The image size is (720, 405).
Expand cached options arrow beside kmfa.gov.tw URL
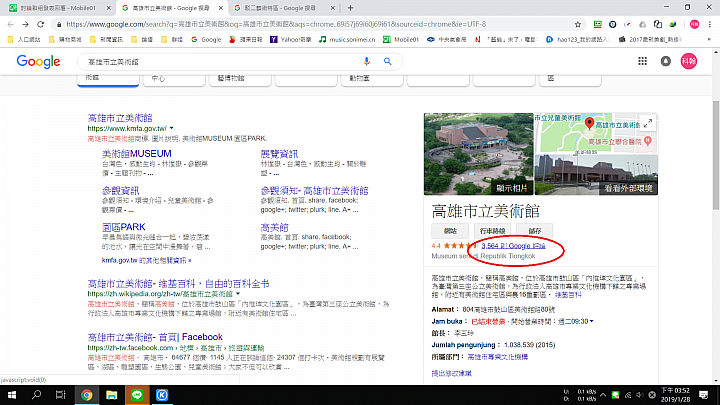172,128
